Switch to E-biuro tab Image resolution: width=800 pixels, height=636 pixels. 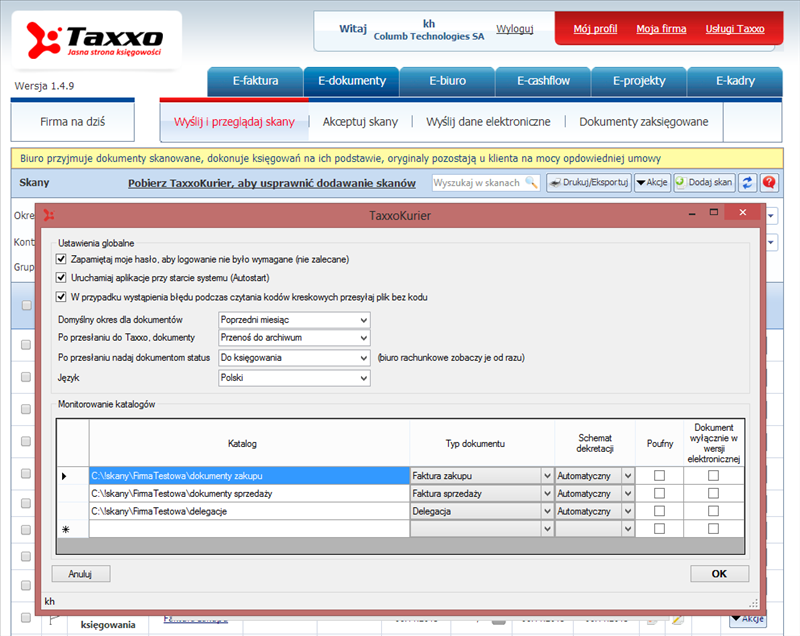tap(447, 81)
